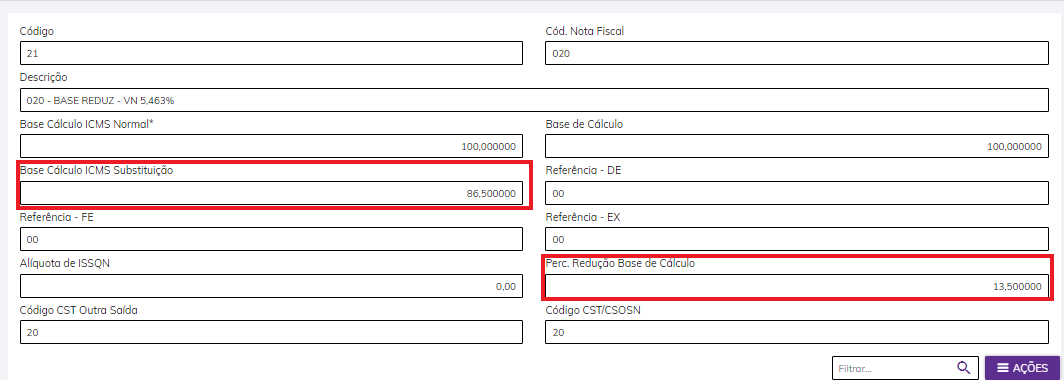Edit the Alíquota de ISSQN value
This screenshot has height=380, width=1064.
click(x=271, y=286)
